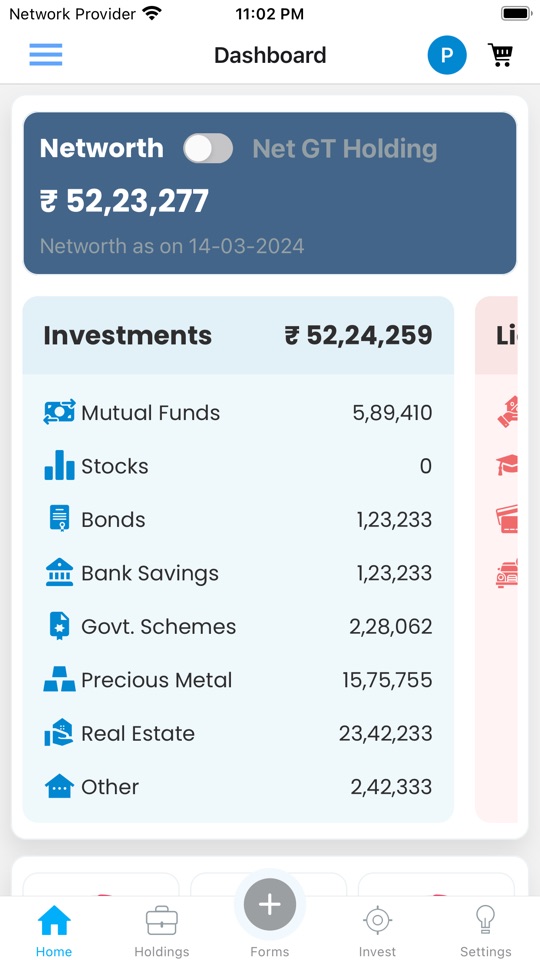Click the Bank Savings building icon

59,572
